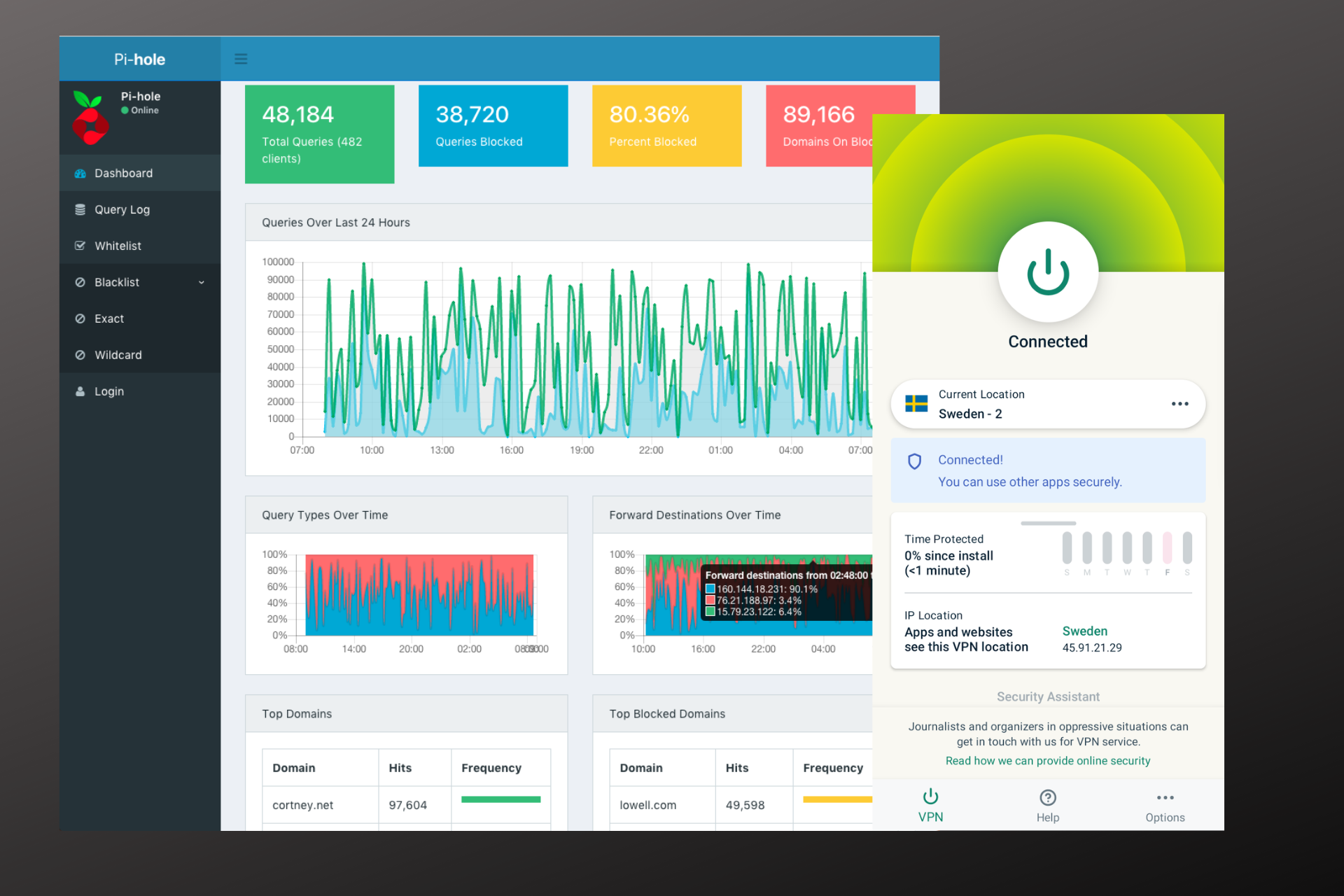Image resolution: width=1344 pixels, height=896 pixels.
Task: Click the blue 160.144.18.231 legend swatch
Action: pos(710,589)
